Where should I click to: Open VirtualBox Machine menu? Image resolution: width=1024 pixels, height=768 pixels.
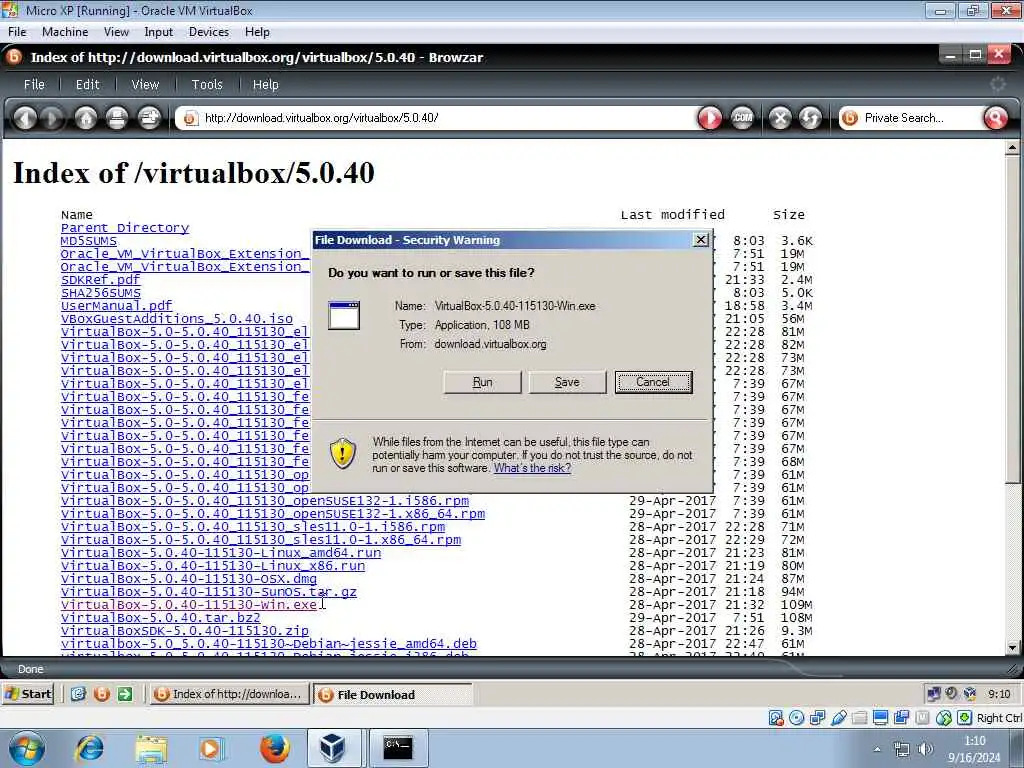coord(65,32)
